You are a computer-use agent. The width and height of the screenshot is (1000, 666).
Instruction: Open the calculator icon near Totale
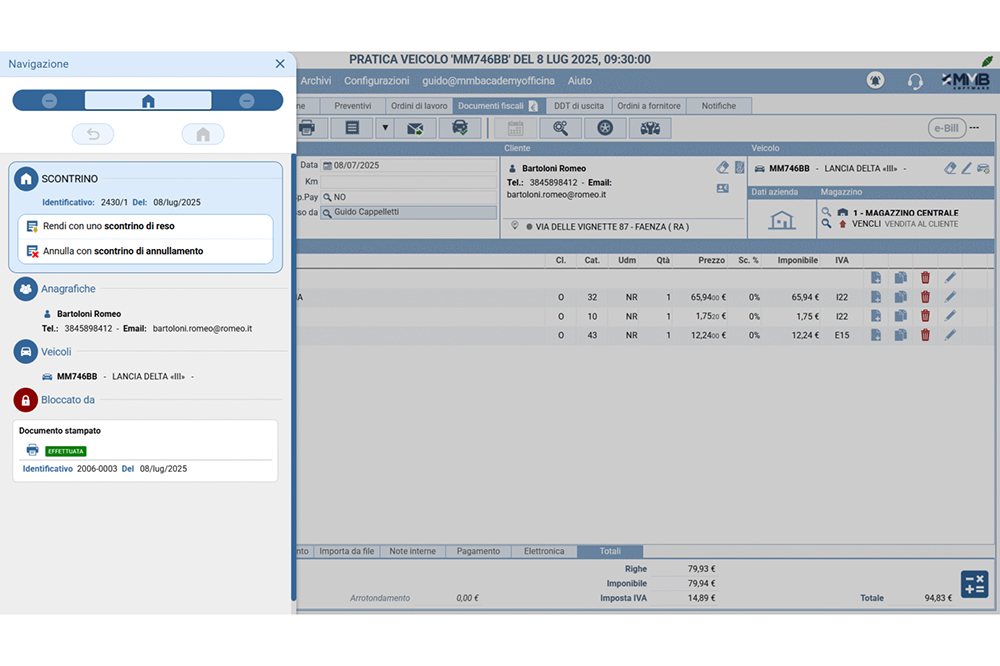[x=973, y=585]
